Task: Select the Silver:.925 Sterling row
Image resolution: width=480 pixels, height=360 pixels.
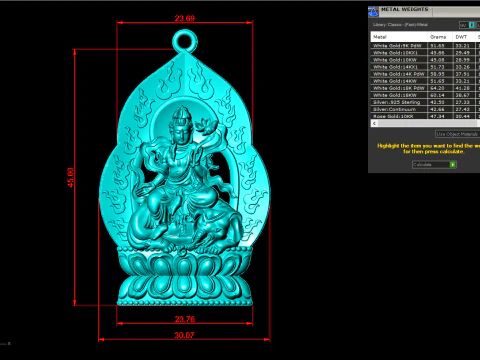Action: [x=425, y=102]
